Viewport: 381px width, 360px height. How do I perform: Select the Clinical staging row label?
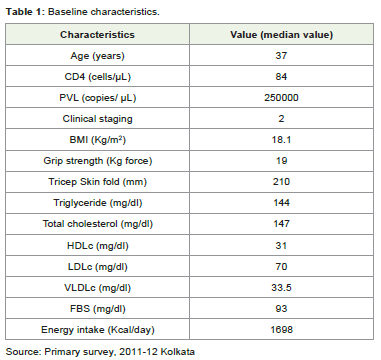97,119
